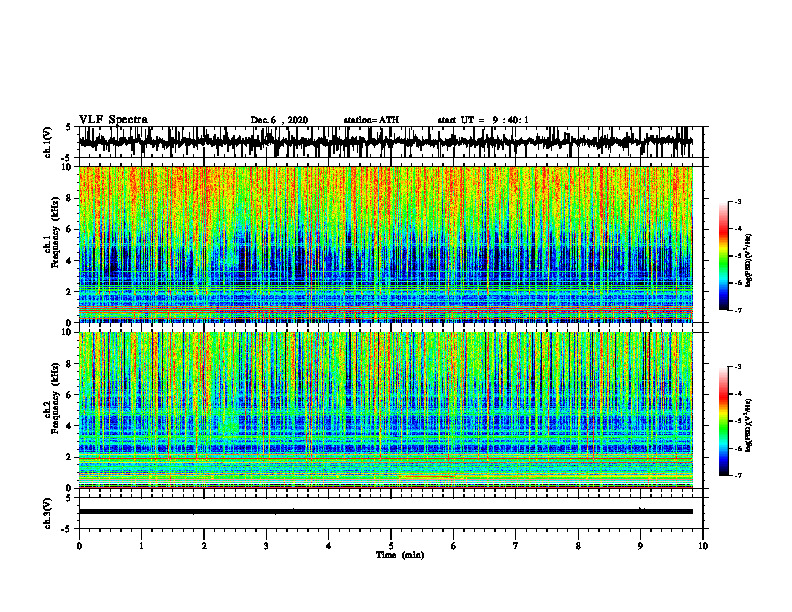Click the '6' kHz tick on ch.2 spectrogram
The height and width of the screenshot is (612, 792).
tap(69, 395)
